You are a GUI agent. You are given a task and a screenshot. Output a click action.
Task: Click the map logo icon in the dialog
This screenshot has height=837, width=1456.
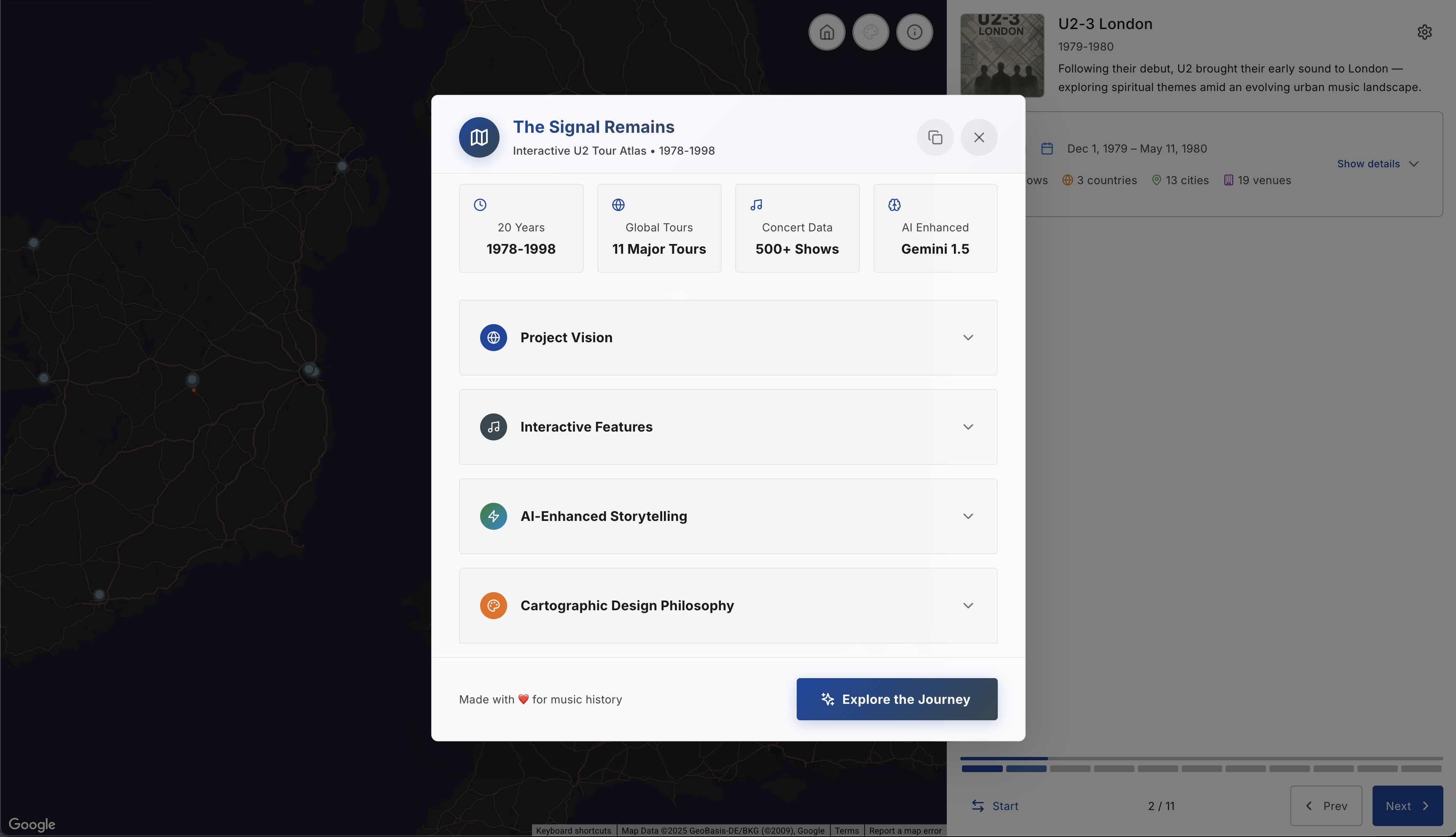479,137
